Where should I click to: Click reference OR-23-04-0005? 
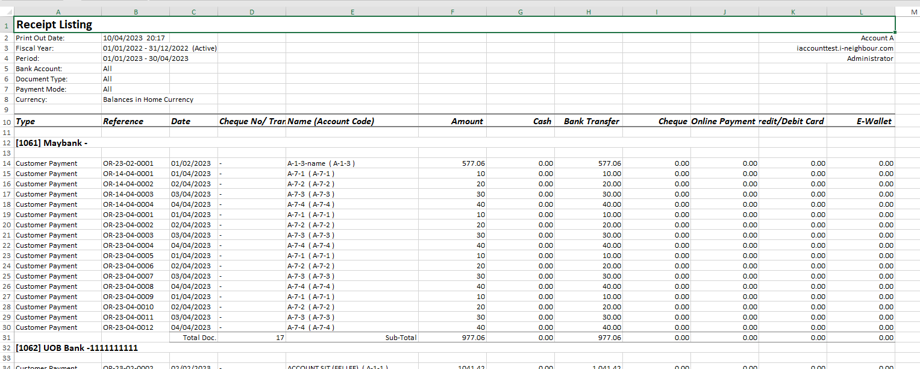pyautogui.click(x=135, y=256)
